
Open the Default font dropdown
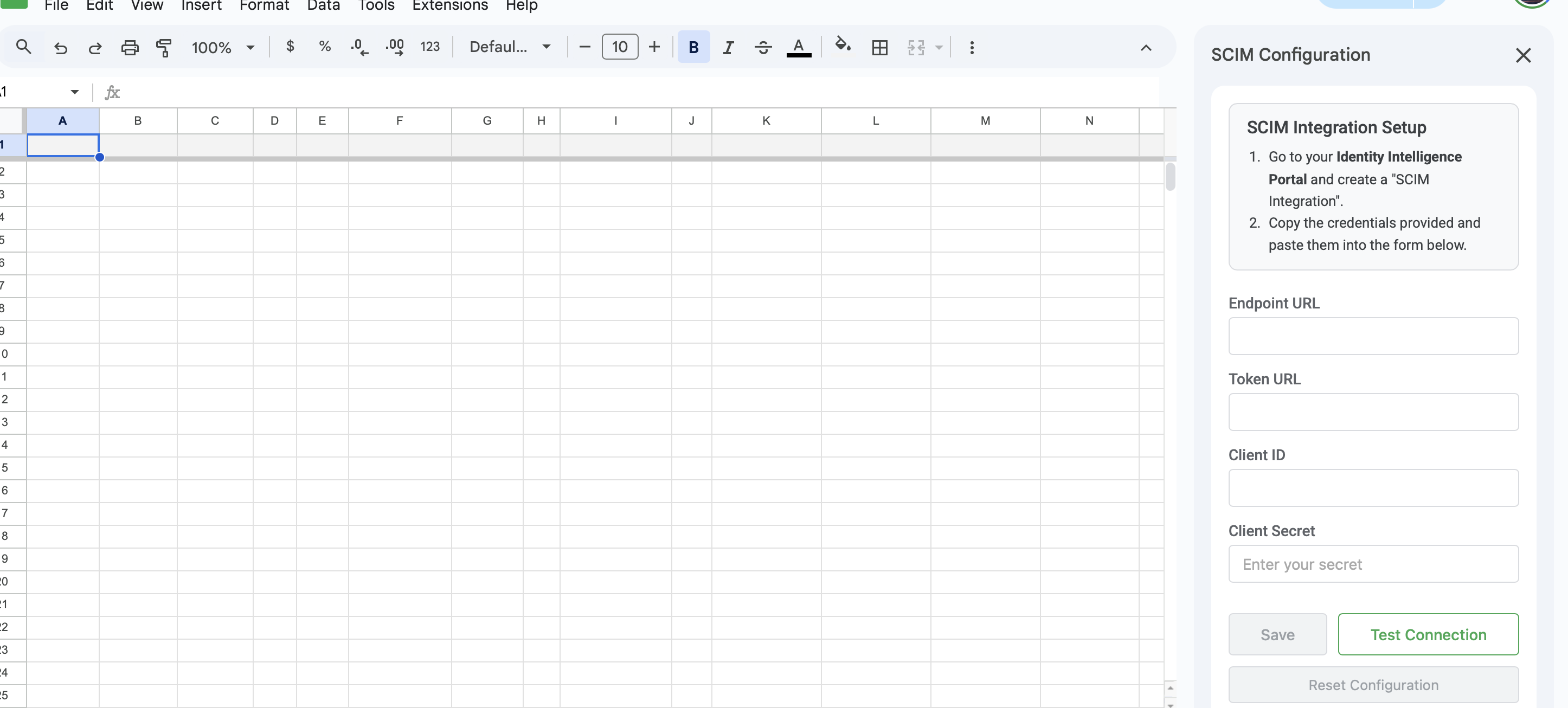click(x=510, y=47)
